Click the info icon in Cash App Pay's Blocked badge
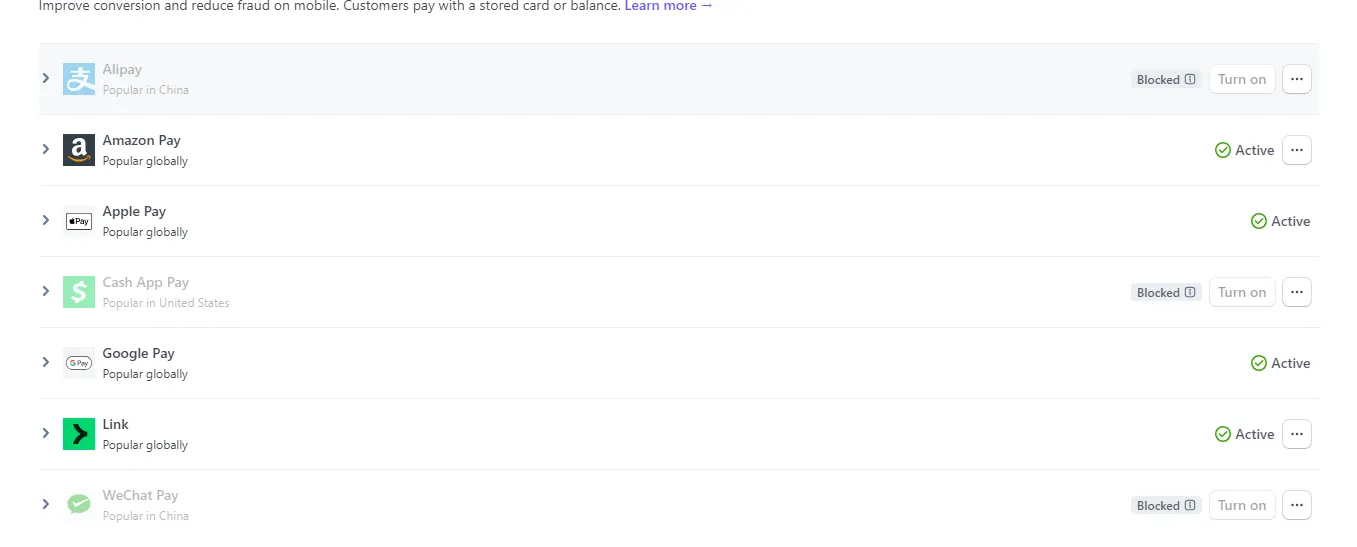The height and width of the screenshot is (547, 1357). [1190, 292]
